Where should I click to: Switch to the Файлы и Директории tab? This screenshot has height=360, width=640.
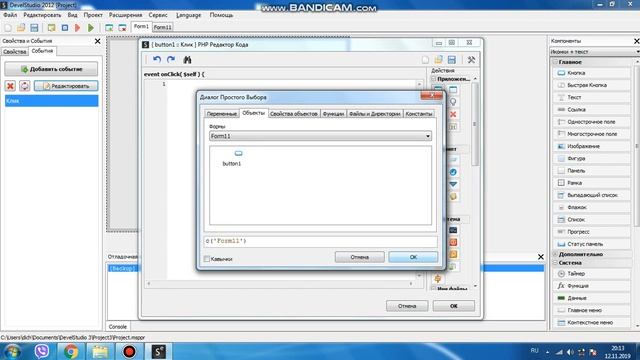[x=375, y=114]
